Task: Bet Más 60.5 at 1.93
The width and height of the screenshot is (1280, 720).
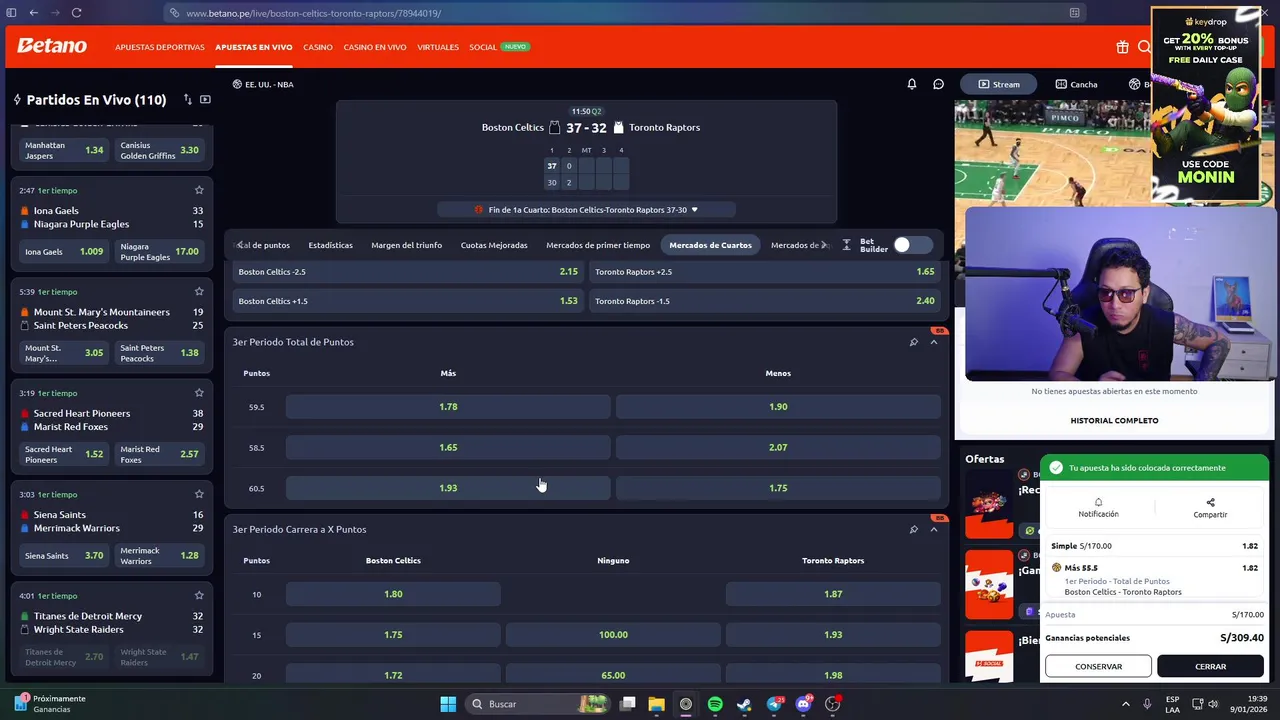Action: point(448,488)
